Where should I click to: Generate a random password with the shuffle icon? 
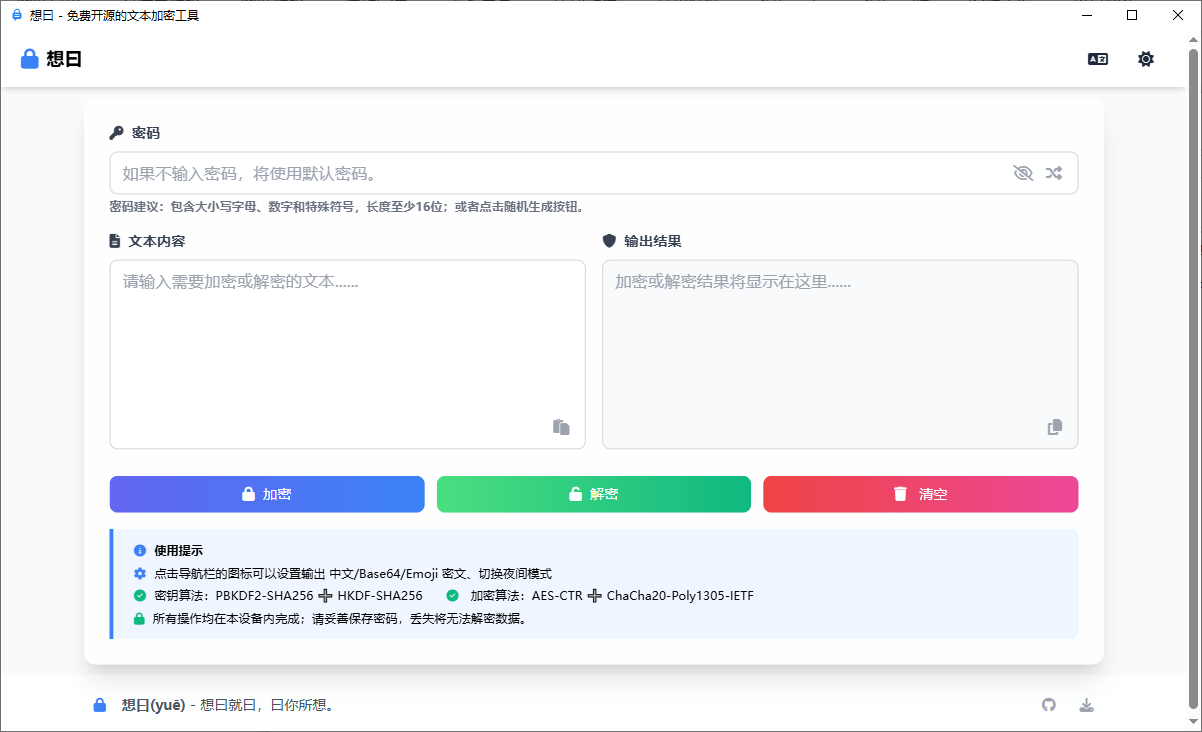tap(1053, 172)
